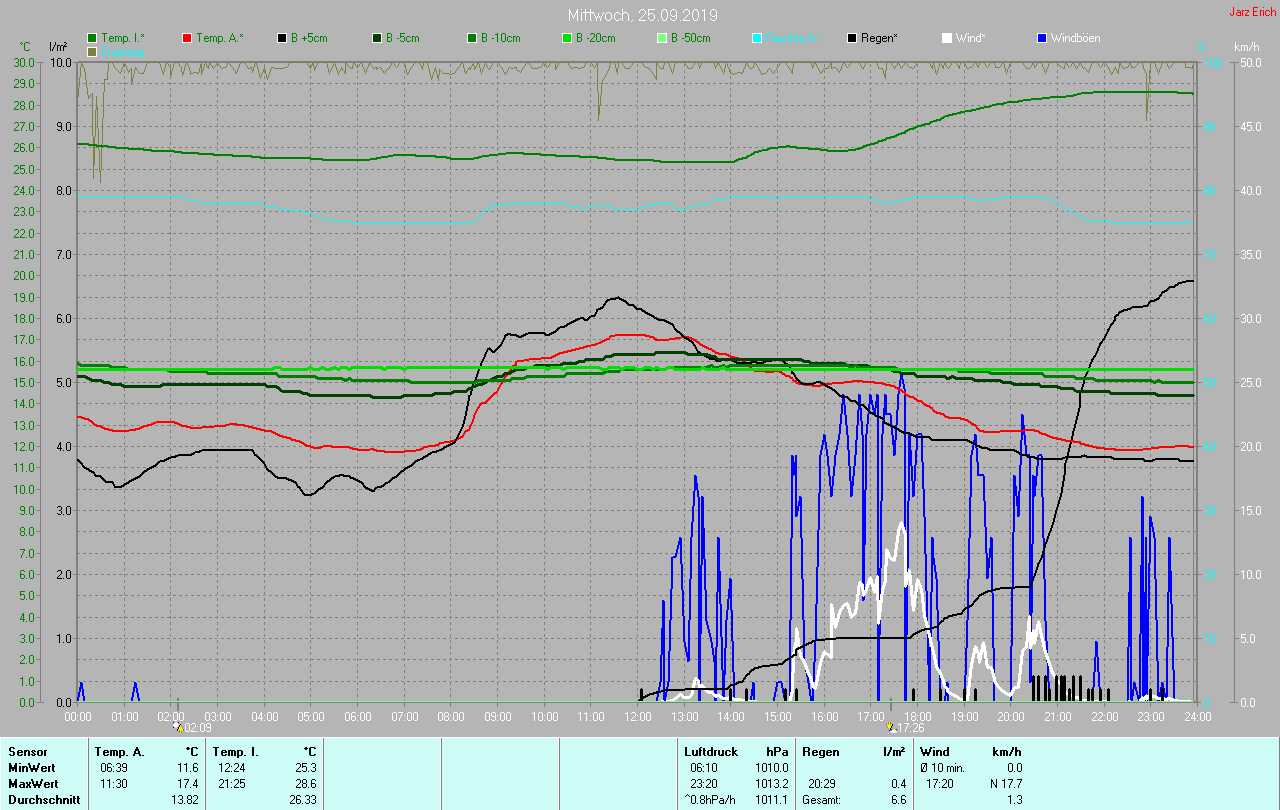
Task: Select the B -5cm legend swatch
Action: click(377, 38)
